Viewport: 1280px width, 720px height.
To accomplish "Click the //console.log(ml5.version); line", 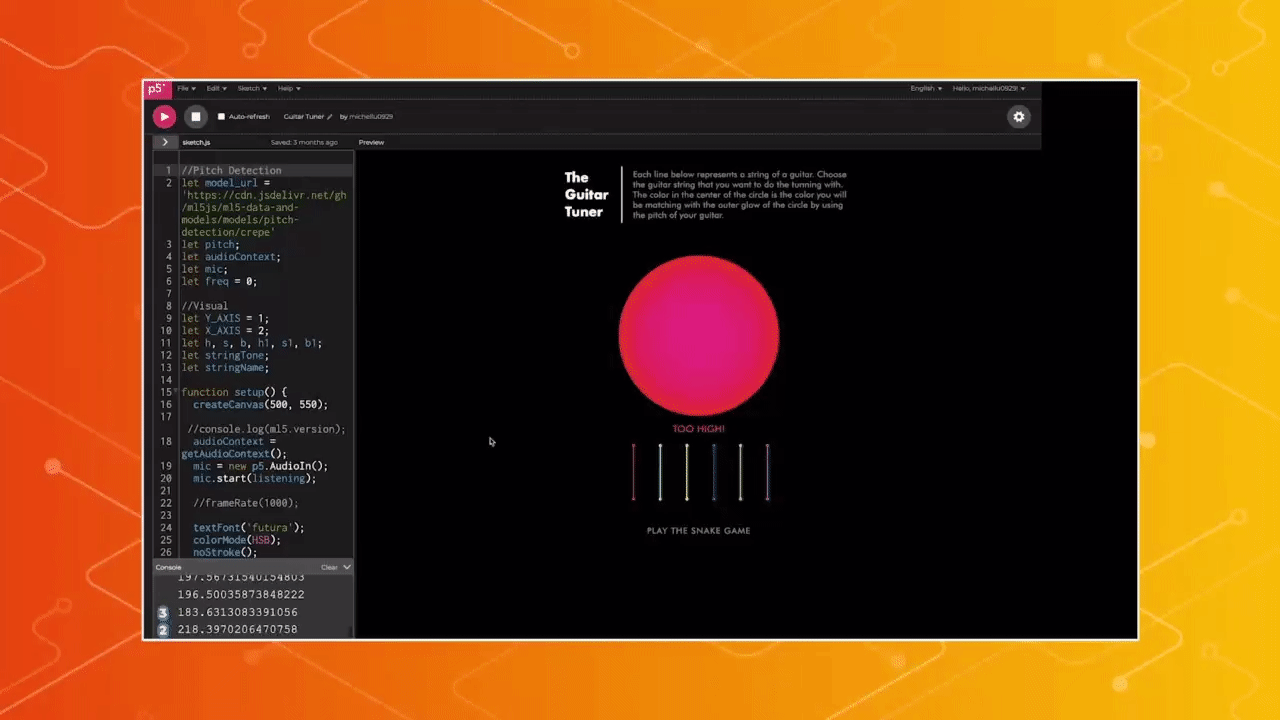I will pos(266,429).
